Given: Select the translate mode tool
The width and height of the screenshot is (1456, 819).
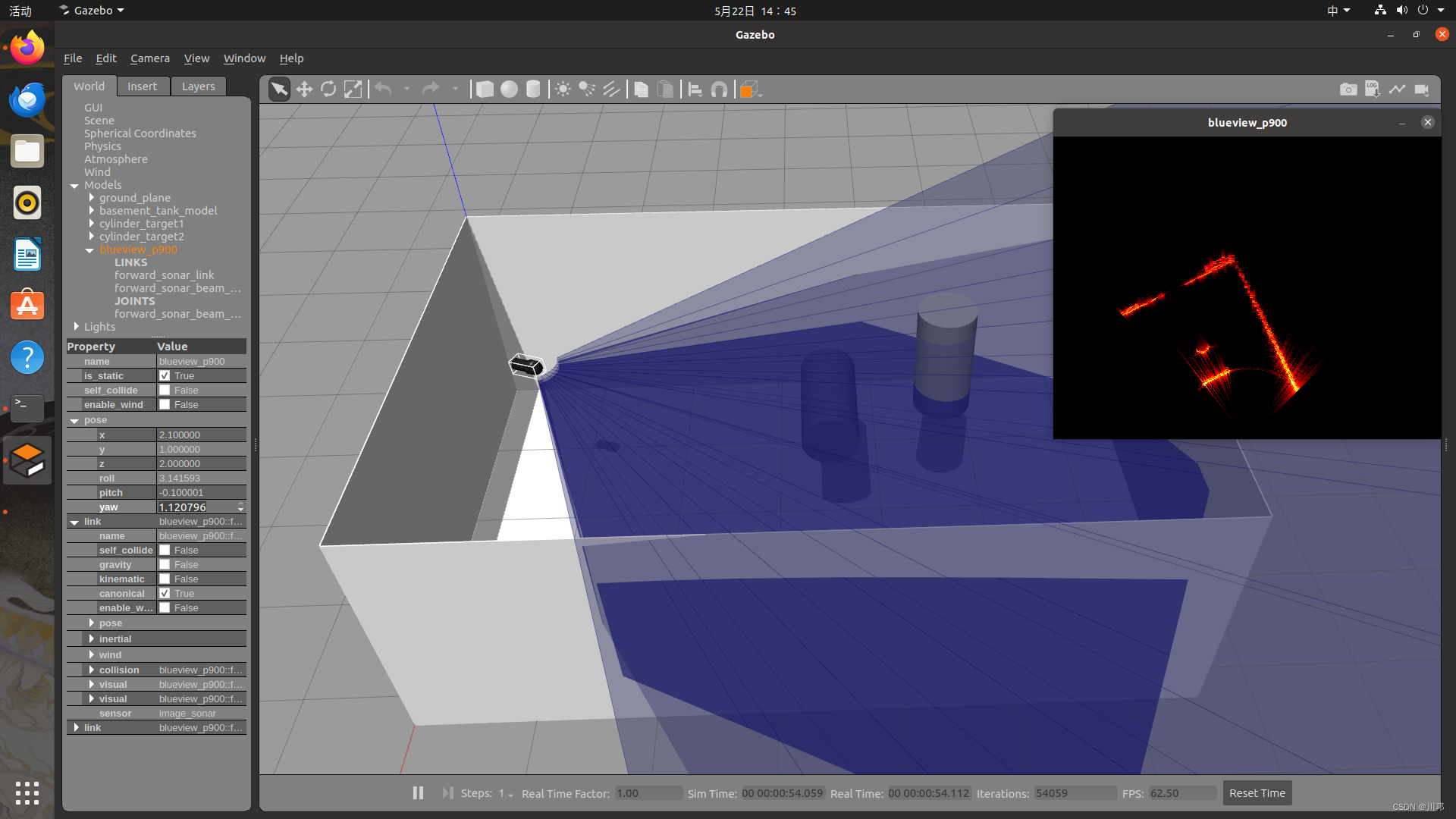Looking at the screenshot, I should [x=304, y=89].
